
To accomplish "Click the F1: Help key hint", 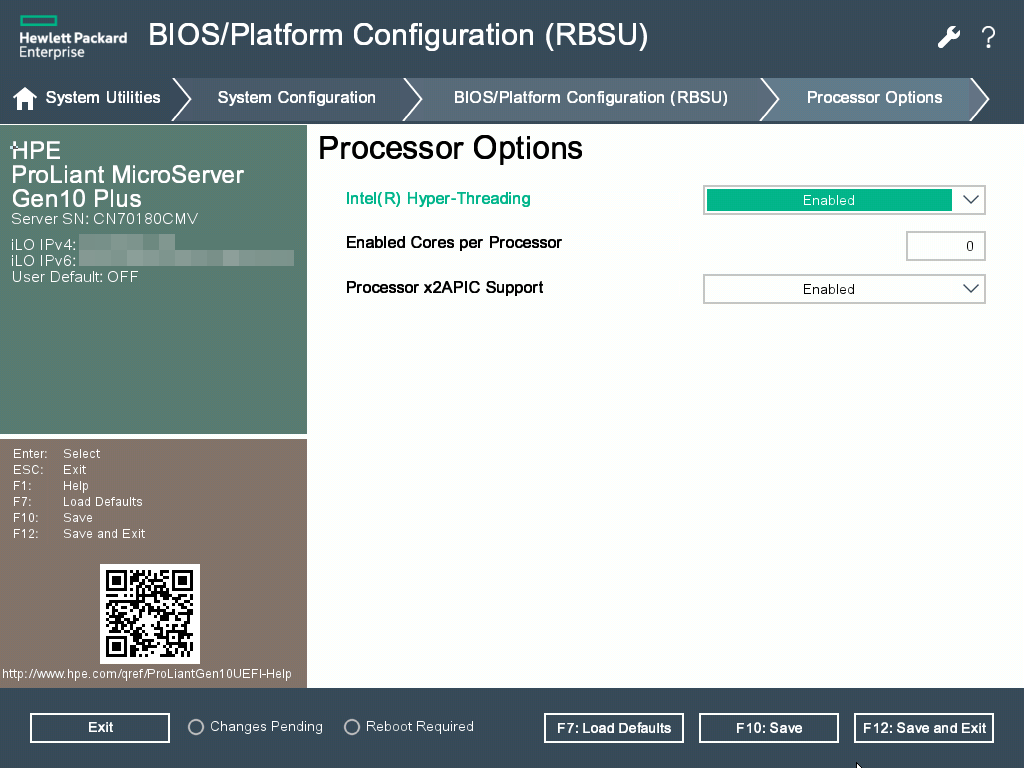I will 50,486.
